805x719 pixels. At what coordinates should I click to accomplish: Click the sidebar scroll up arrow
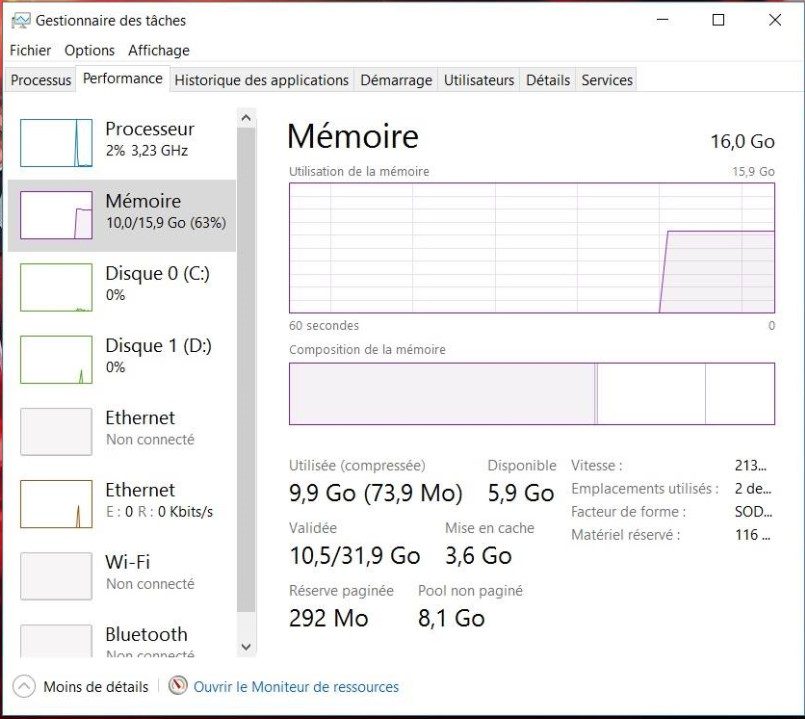pyautogui.click(x=246, y=118)
